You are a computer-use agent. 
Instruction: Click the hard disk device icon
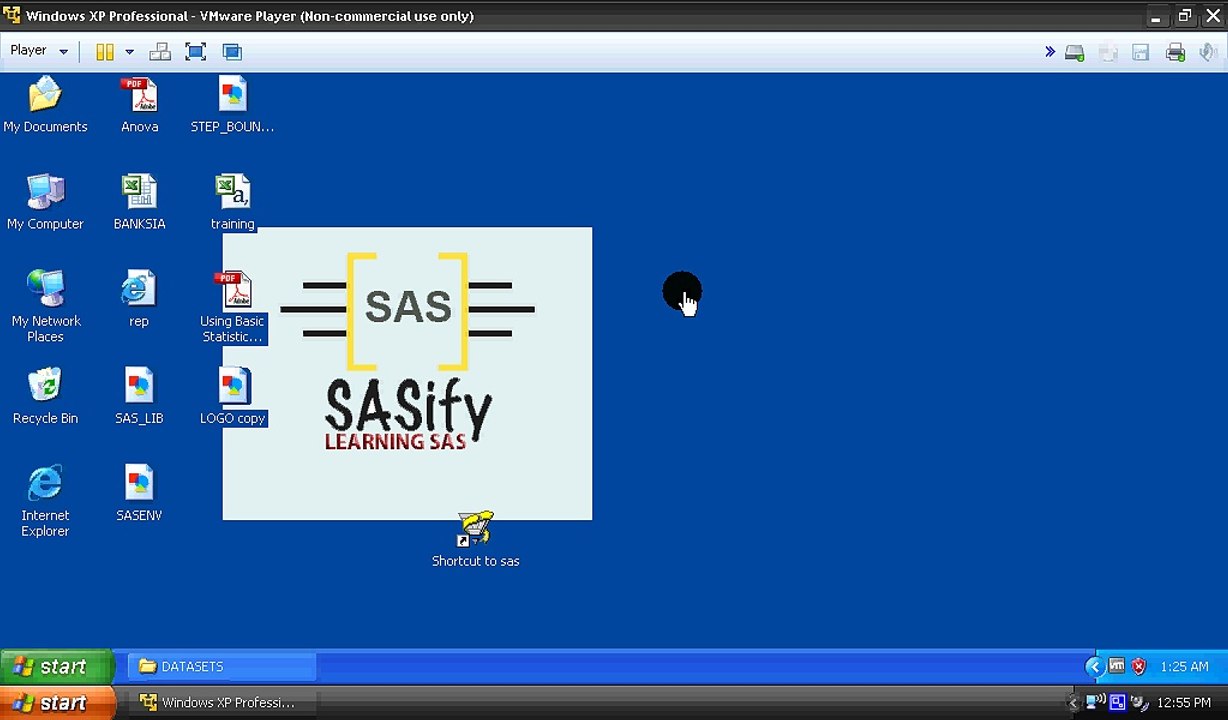coord(1074,52)
